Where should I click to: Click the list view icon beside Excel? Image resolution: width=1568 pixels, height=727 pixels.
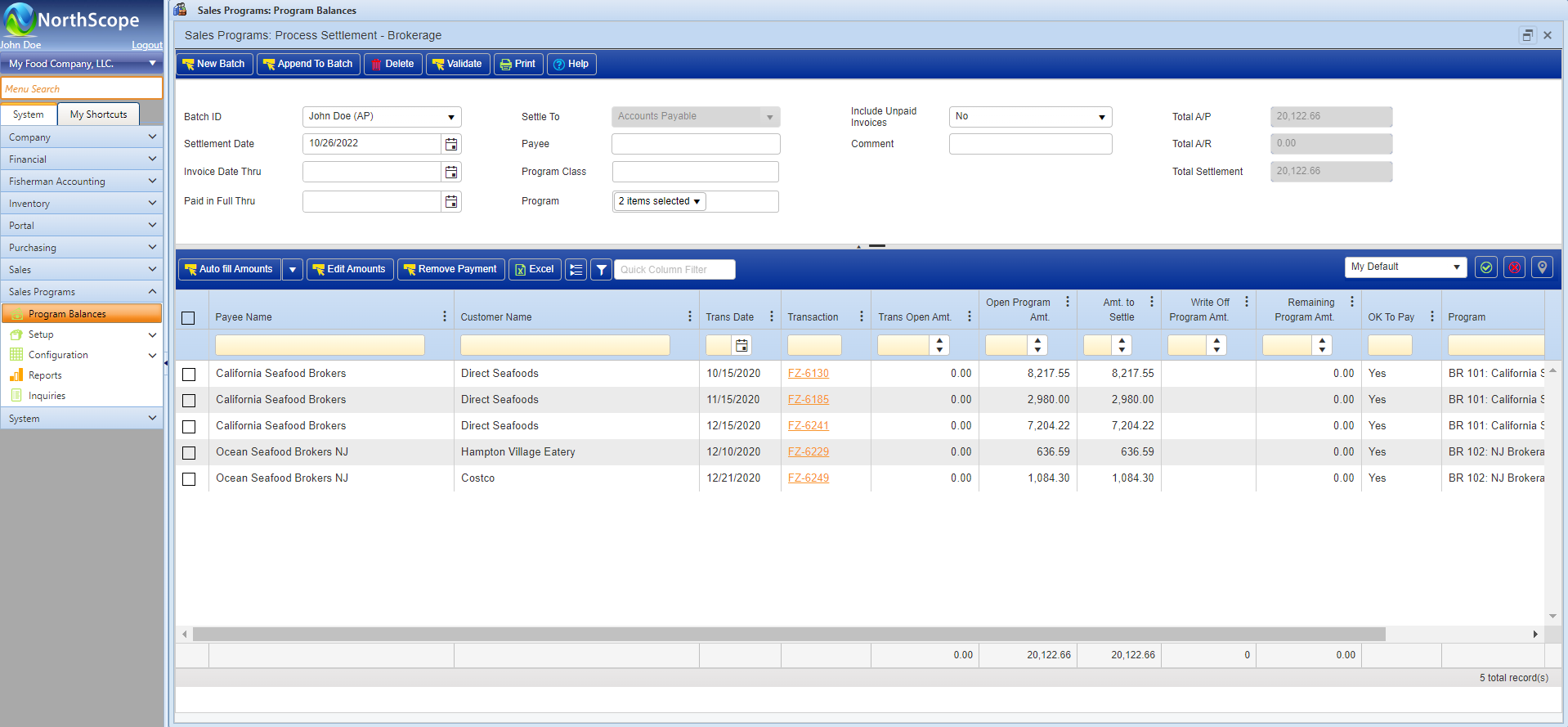(x=576, y=269)
